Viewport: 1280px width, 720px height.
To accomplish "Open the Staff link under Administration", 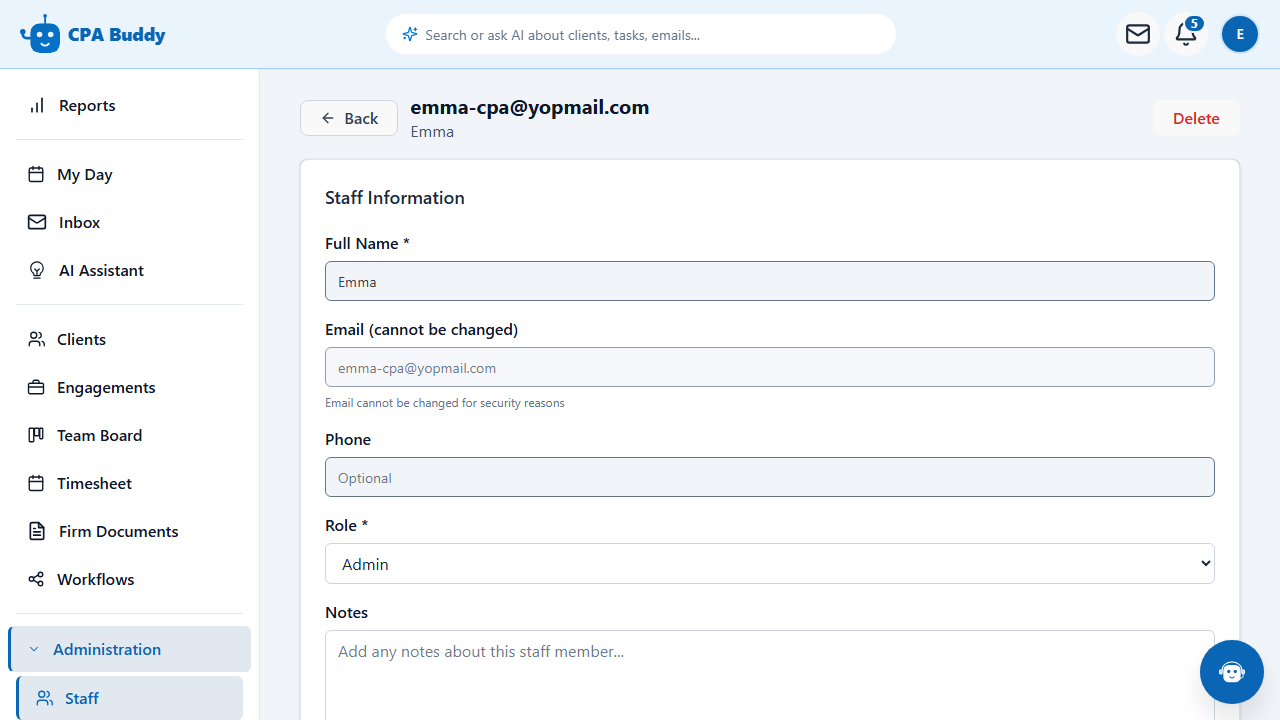I will [x=129, y=698].
